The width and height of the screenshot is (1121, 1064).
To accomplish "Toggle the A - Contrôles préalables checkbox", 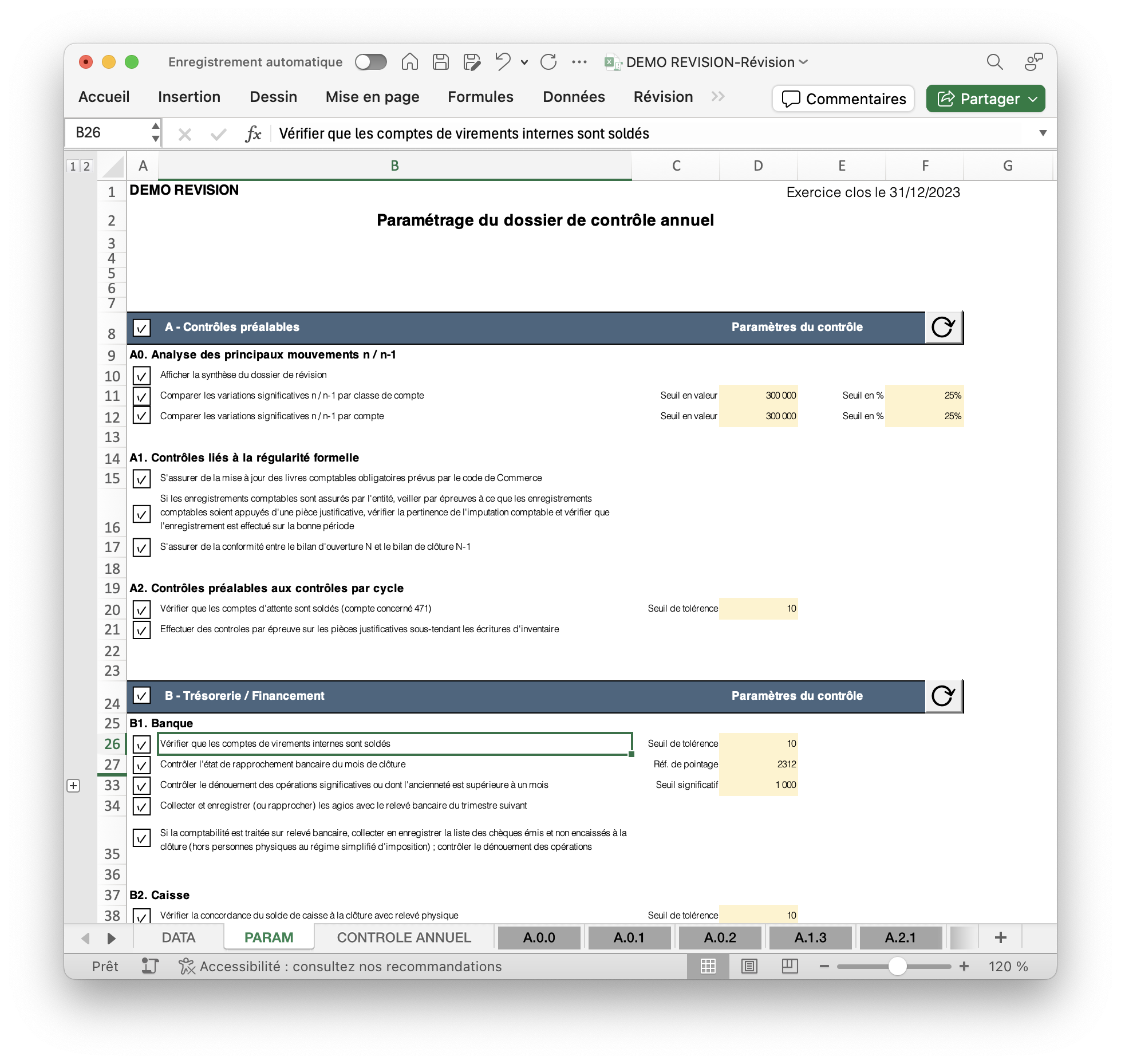I will (x=141, y=328).
